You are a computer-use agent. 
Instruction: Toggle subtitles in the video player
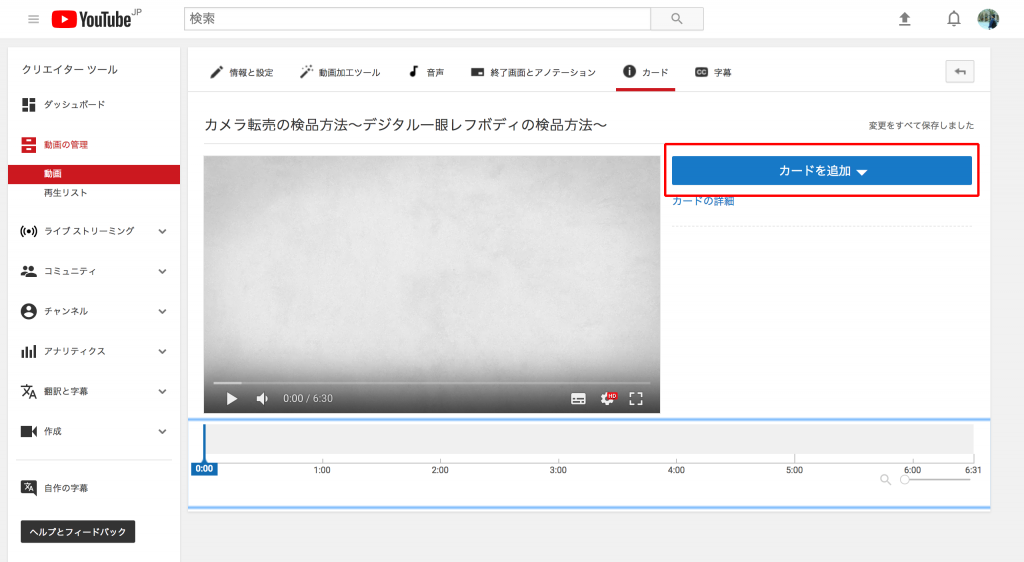(x=578, y=399)
